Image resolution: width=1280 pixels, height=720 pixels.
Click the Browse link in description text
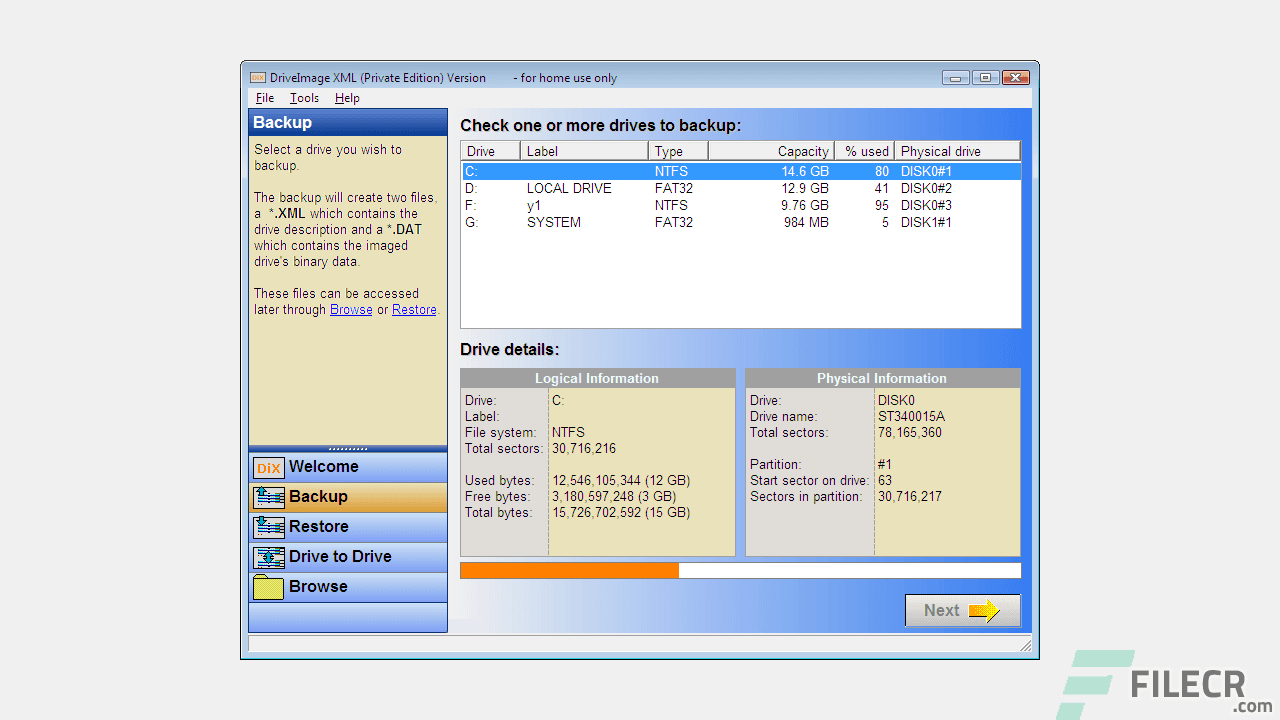tap(350, 309)
